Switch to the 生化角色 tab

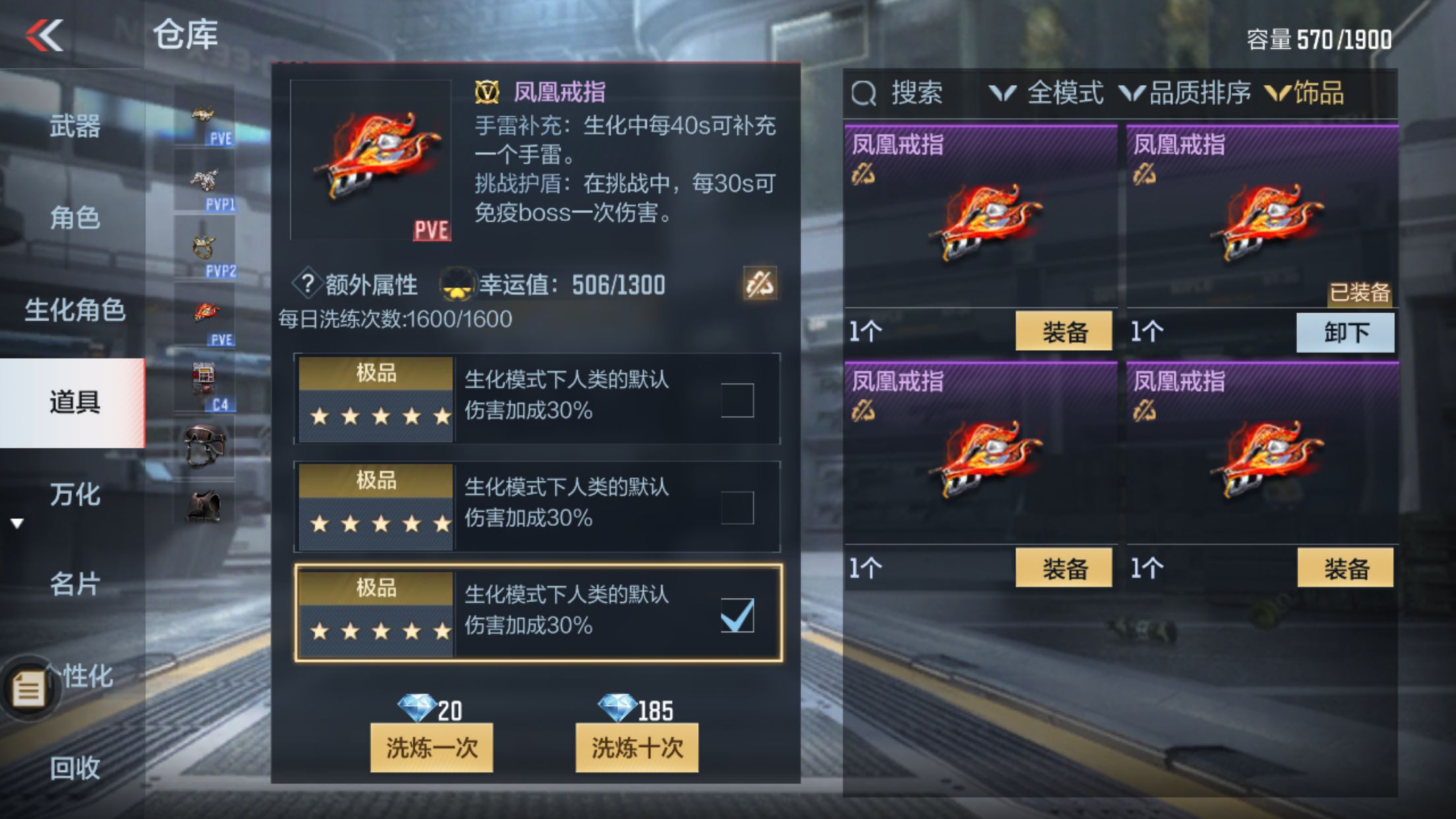[x=75, y=310]
